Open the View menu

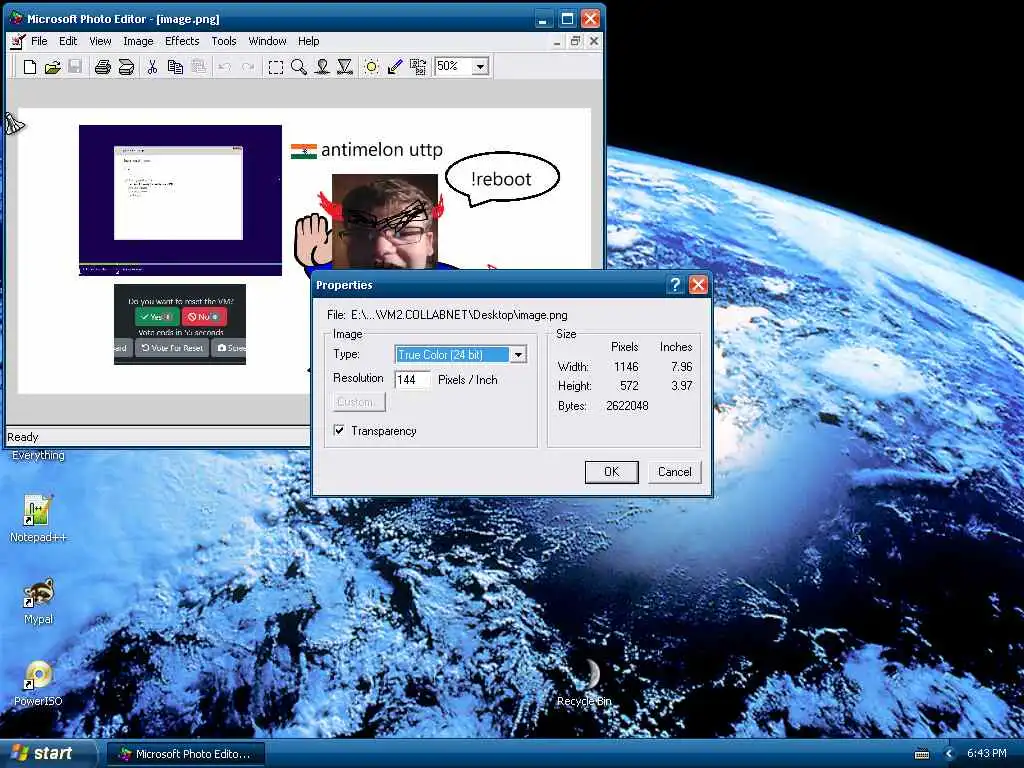pyautogui.click(x=100, y=41)
